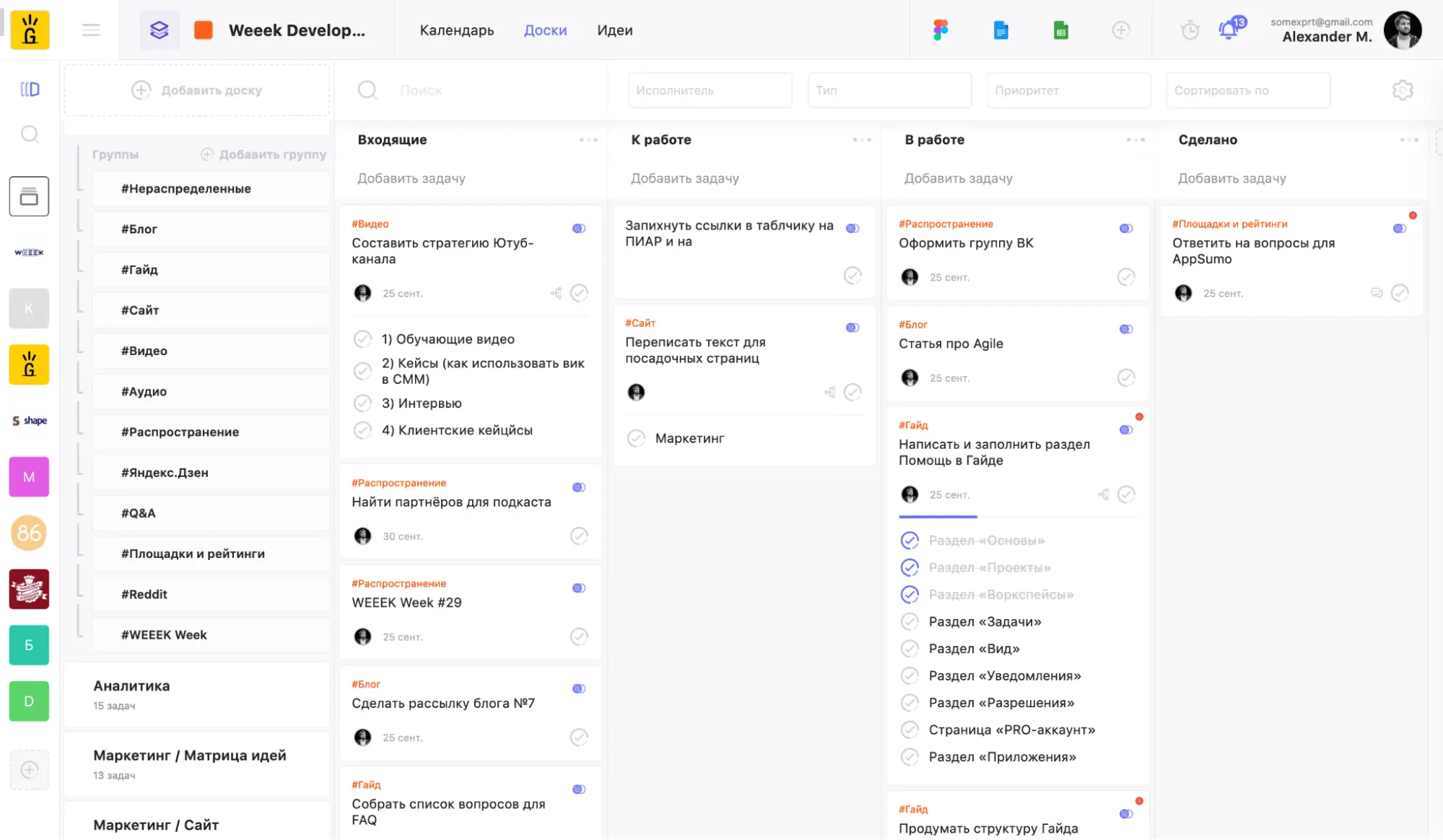The width and height of the screenshot is (1443, 840).
Task: Open the layers project icon
Action: (x=159, y=30)
